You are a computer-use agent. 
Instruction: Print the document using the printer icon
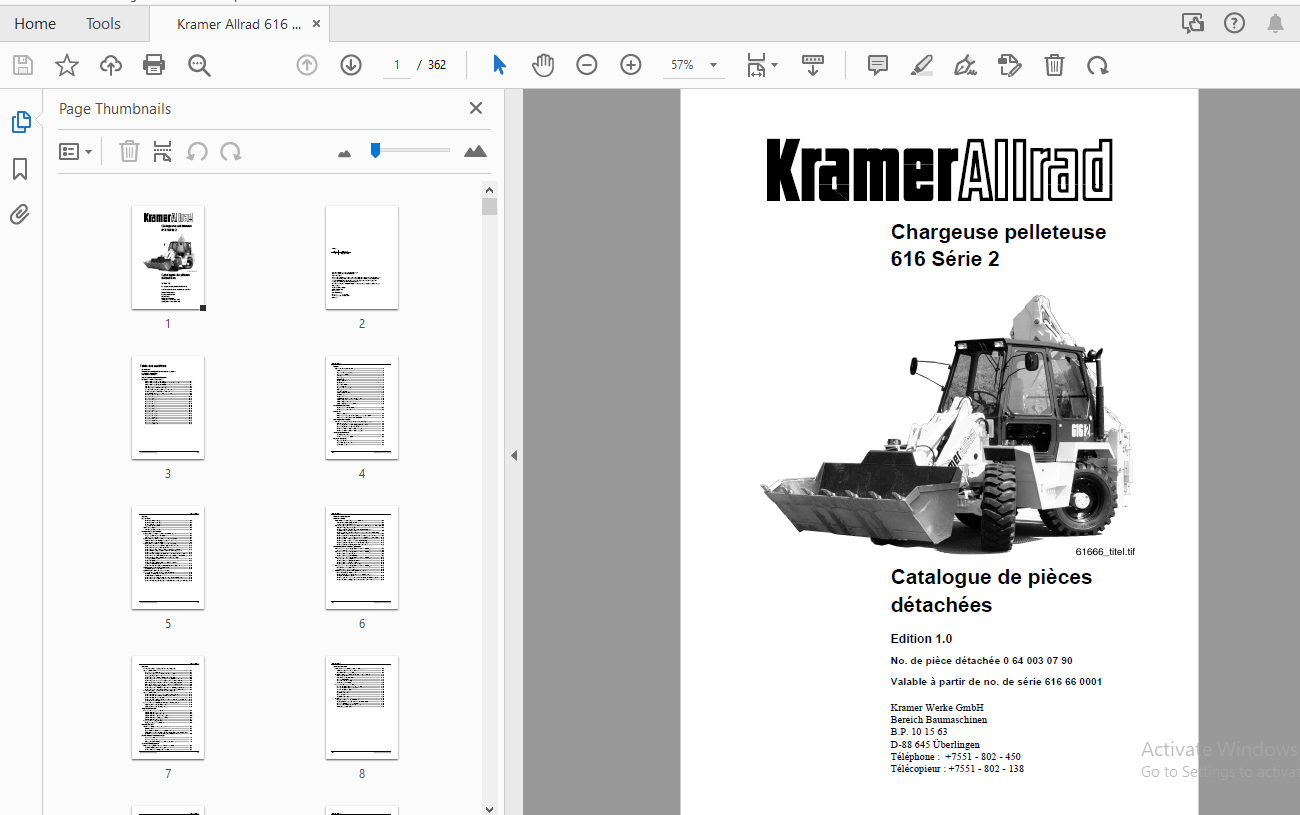pyautogui.click(x=154, y=66)
